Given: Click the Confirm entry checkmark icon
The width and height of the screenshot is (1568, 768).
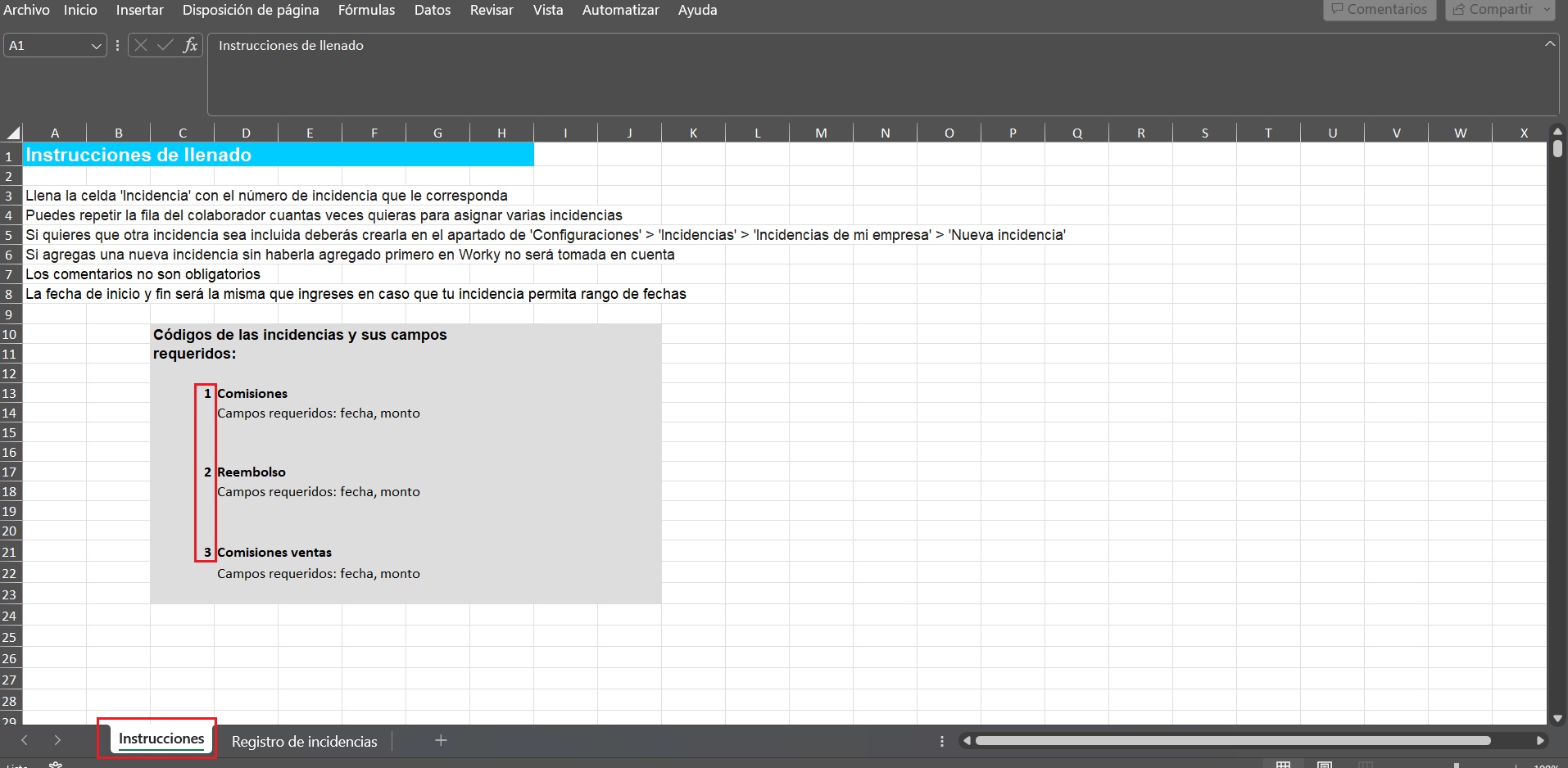Looking at the screenshot, I should (x=165, y=45).
